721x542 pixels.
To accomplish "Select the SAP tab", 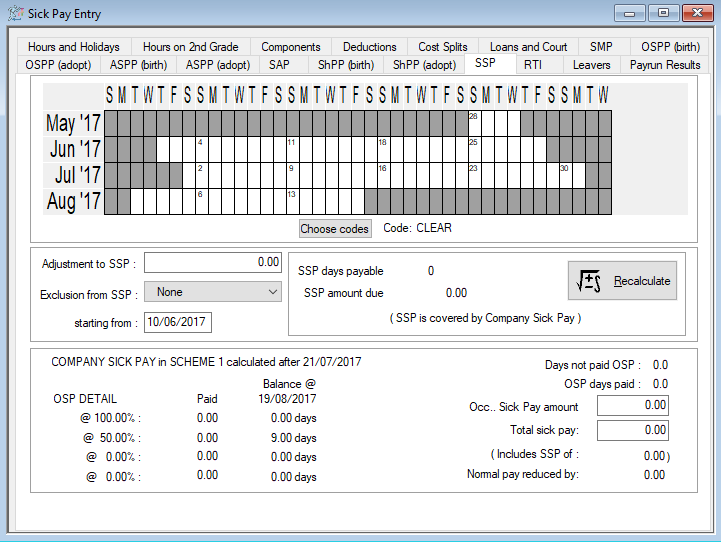I will [279, 65].
